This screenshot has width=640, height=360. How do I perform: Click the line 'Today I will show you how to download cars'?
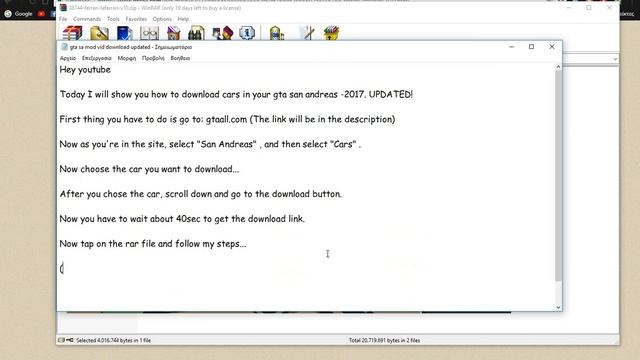[236, 94]
